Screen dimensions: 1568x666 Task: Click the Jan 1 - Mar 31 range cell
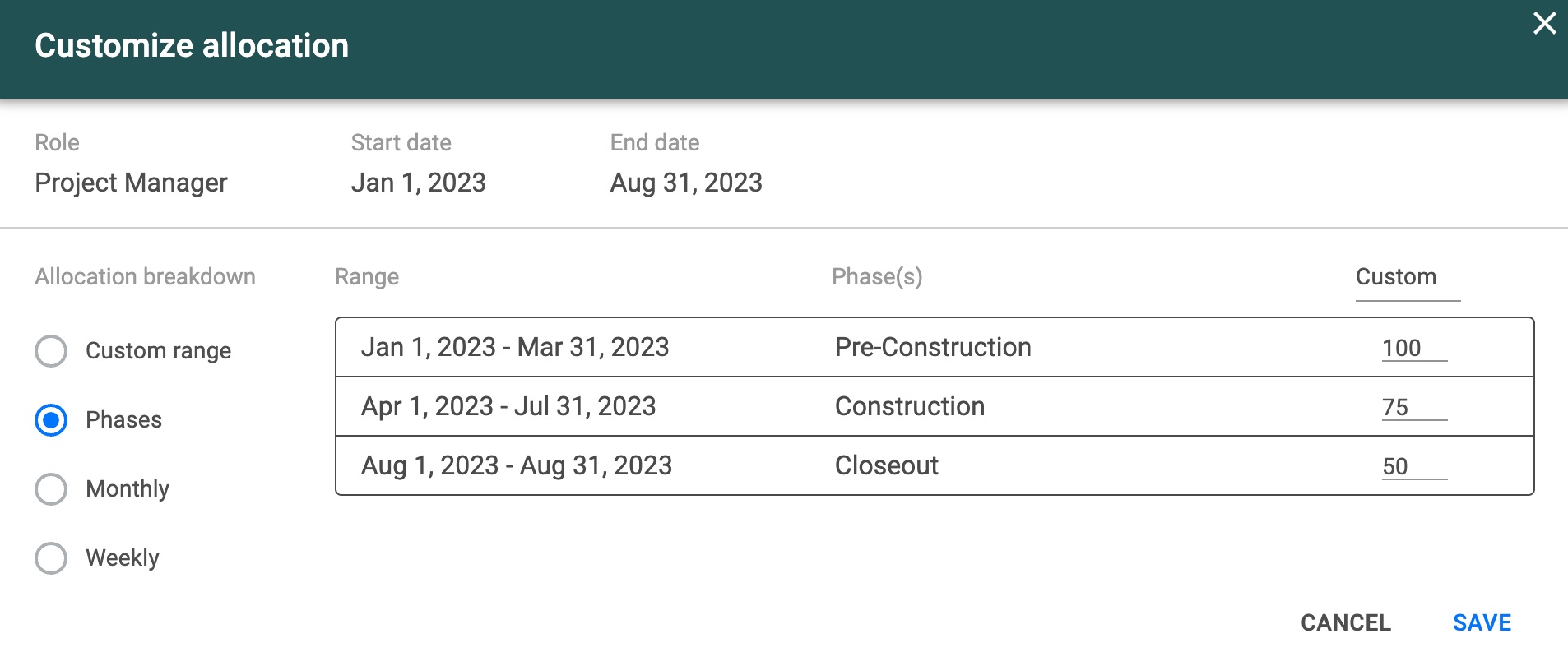click(515, 347)
